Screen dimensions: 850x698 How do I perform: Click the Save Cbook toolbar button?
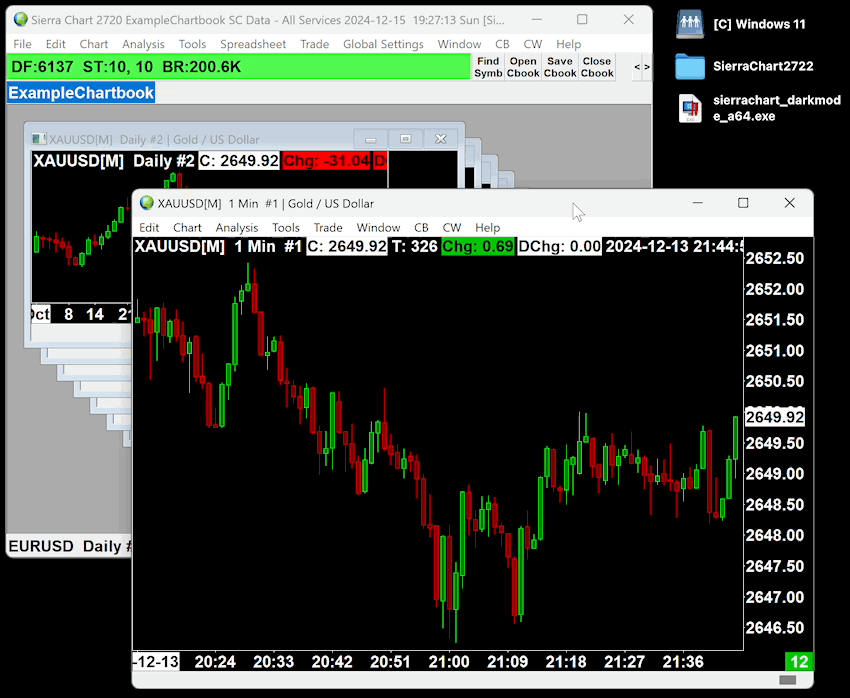tap(560, 67)
